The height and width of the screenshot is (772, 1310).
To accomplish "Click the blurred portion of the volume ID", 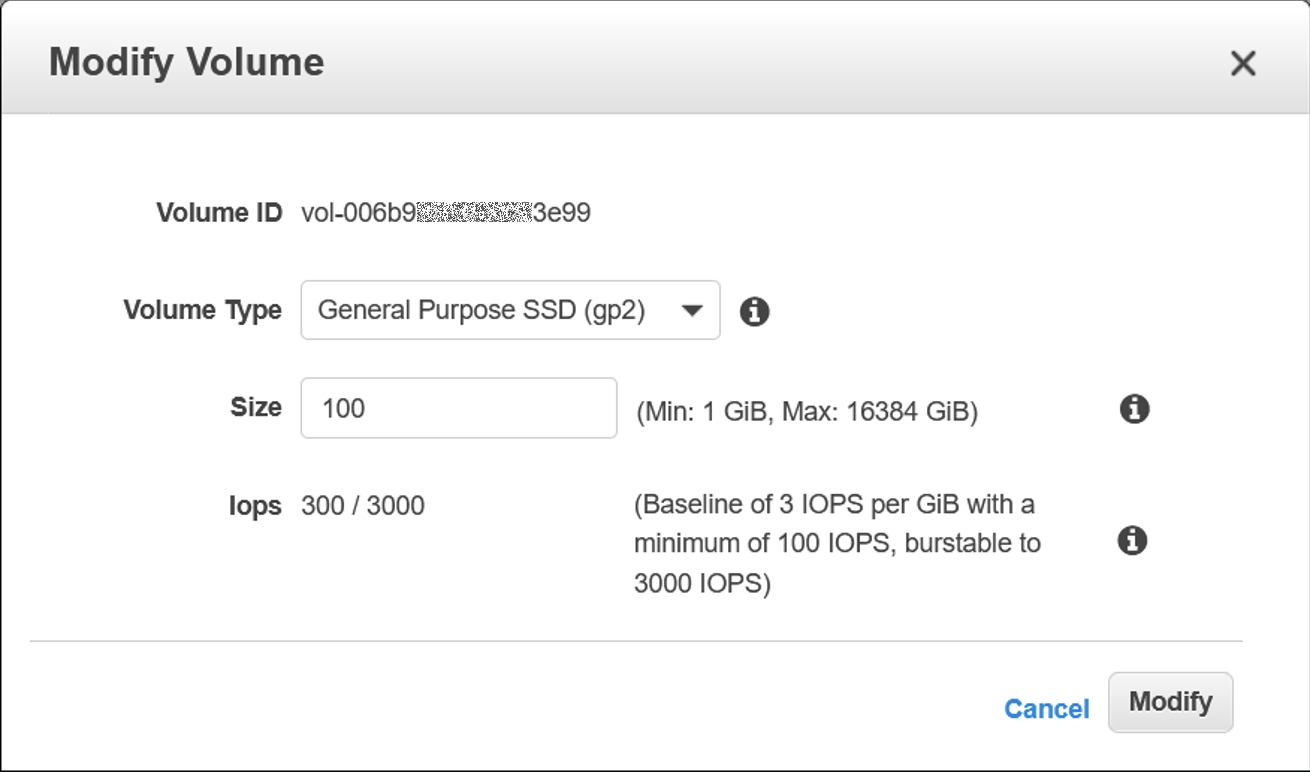I will [x=472, y=213].
